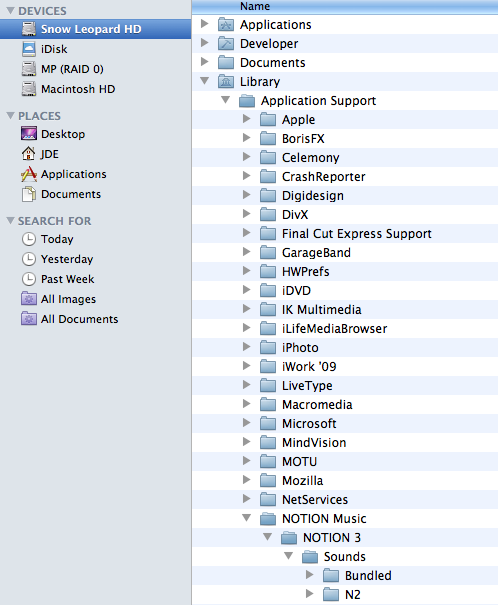Image resolution: width=498 pixels, height=605 pixels.
Task: Click the Yesterday clock icon
Action: tap(29, 259)
